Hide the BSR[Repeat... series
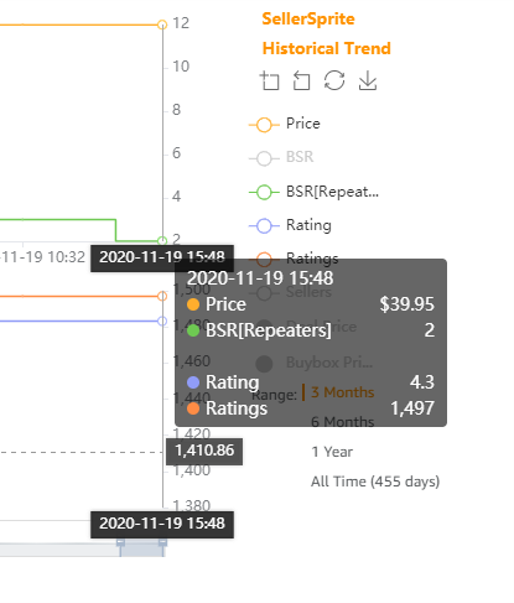Screen dimensions: 514x603 [x=314, y=192]
